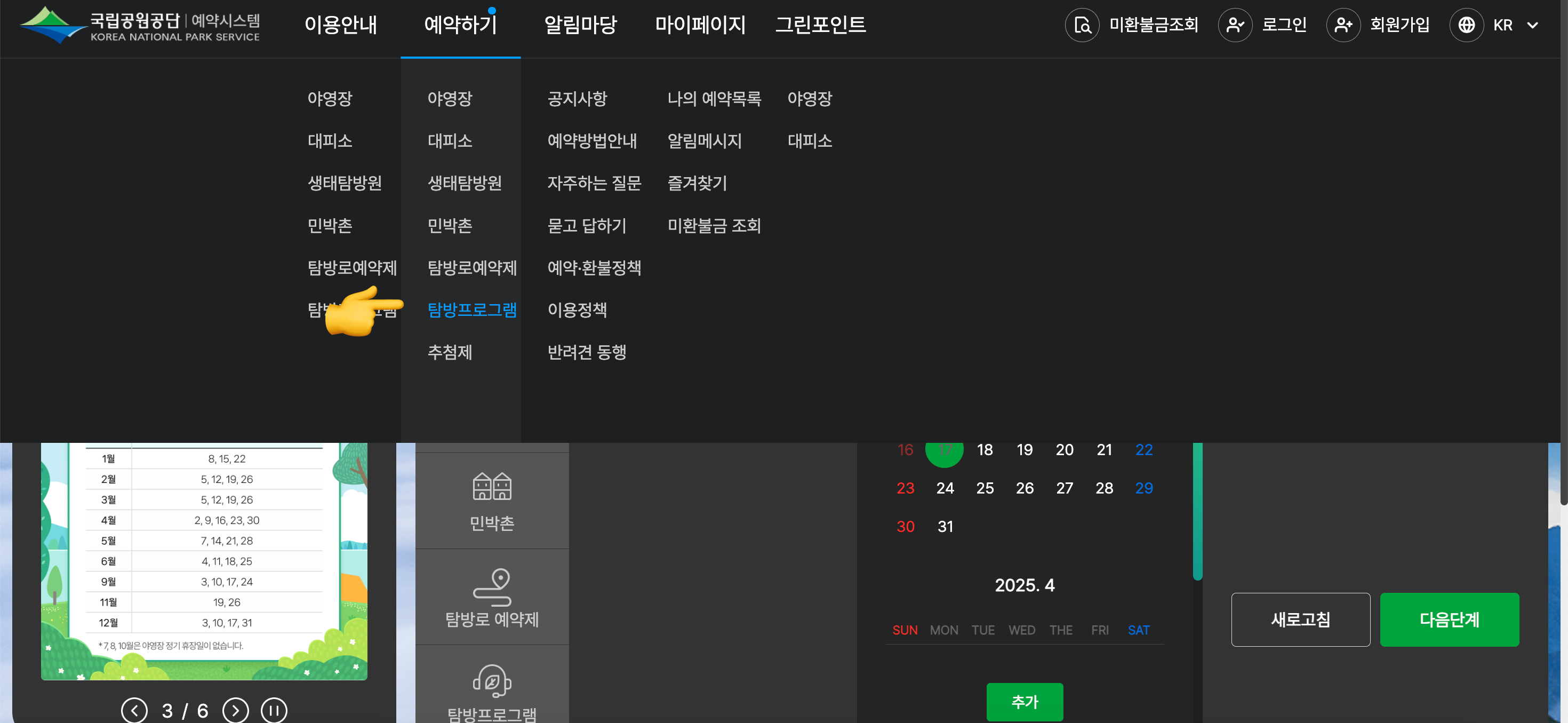Click the 민박촌 houses icon
This screenshot has width=1568, height=723.
tap(492, 486)
